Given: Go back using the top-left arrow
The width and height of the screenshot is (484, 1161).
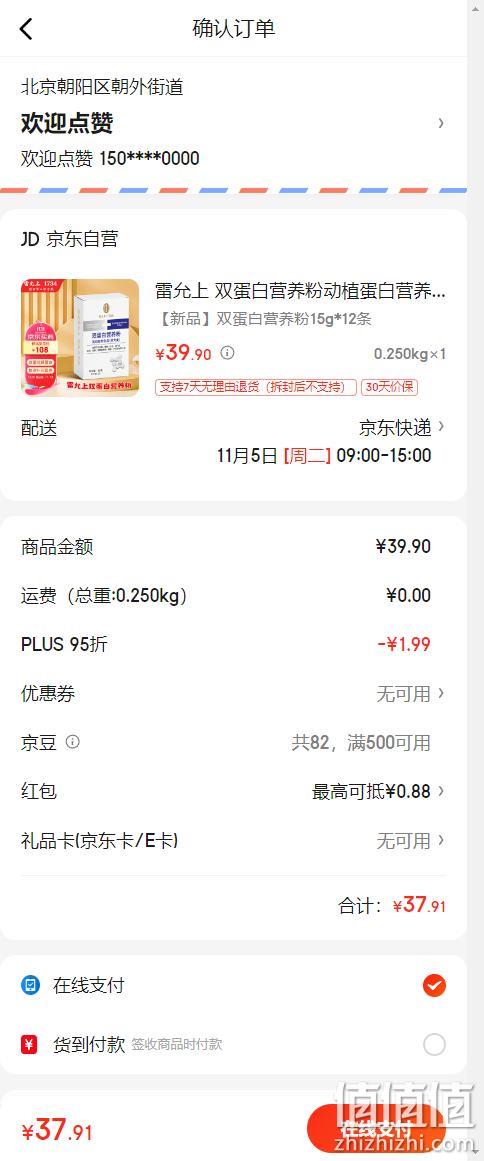Looking at the screenshot, I should tap(26, 29).
